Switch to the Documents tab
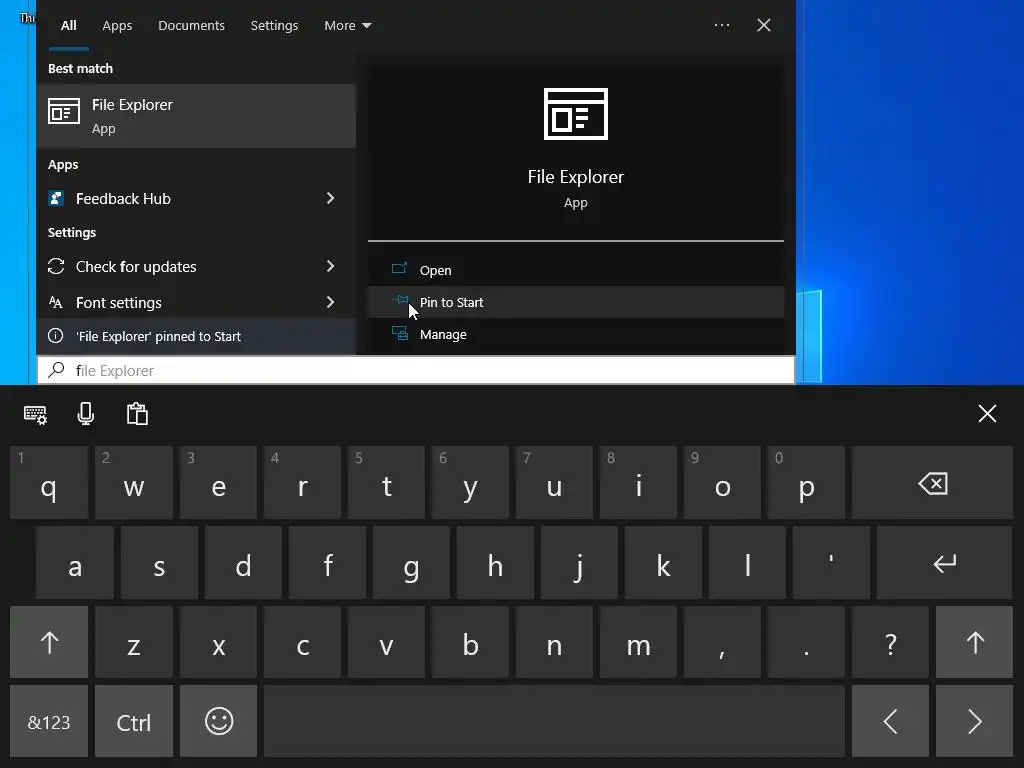 coord(191,25)
